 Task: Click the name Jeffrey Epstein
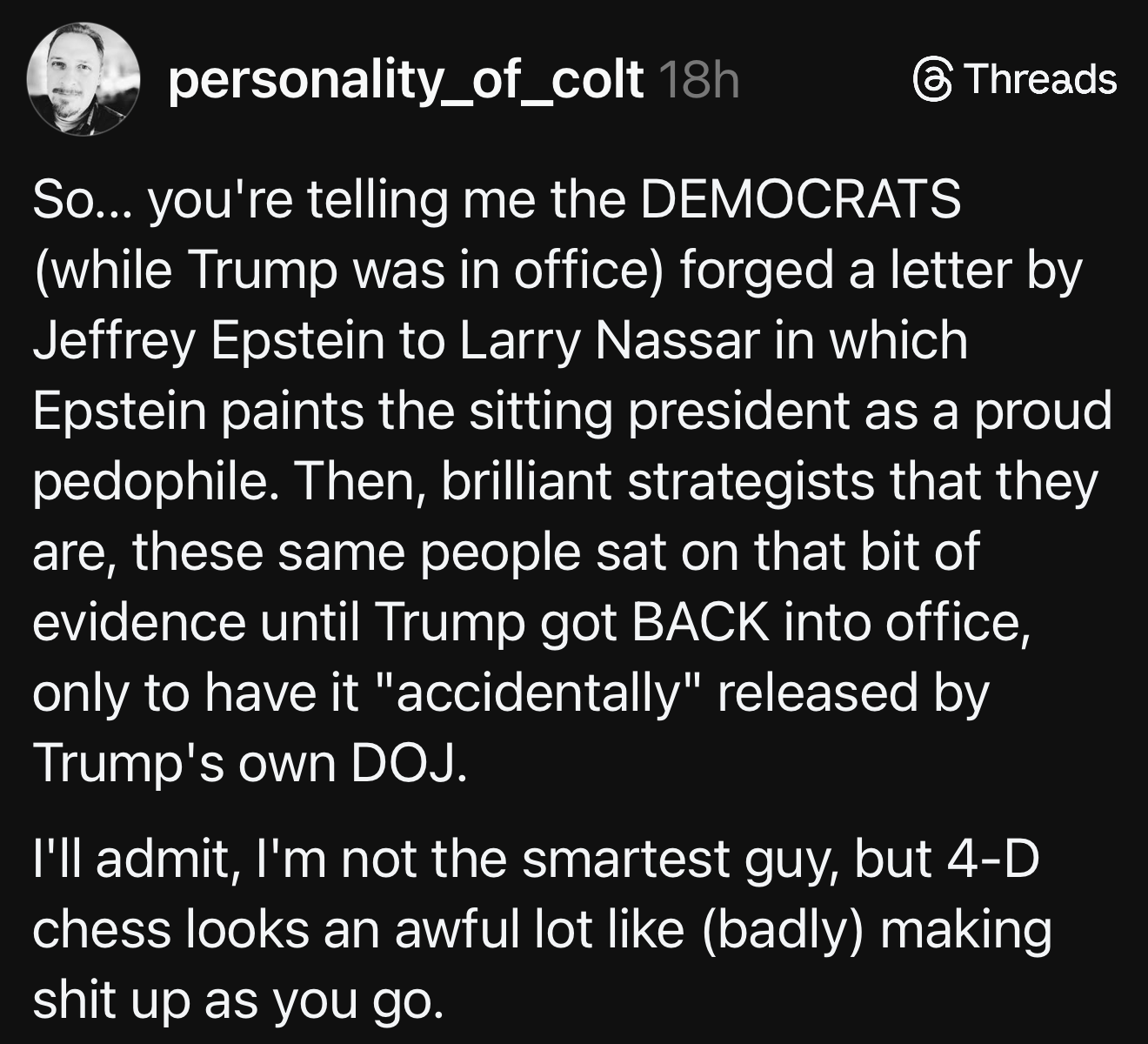click(x=209, y=340)
